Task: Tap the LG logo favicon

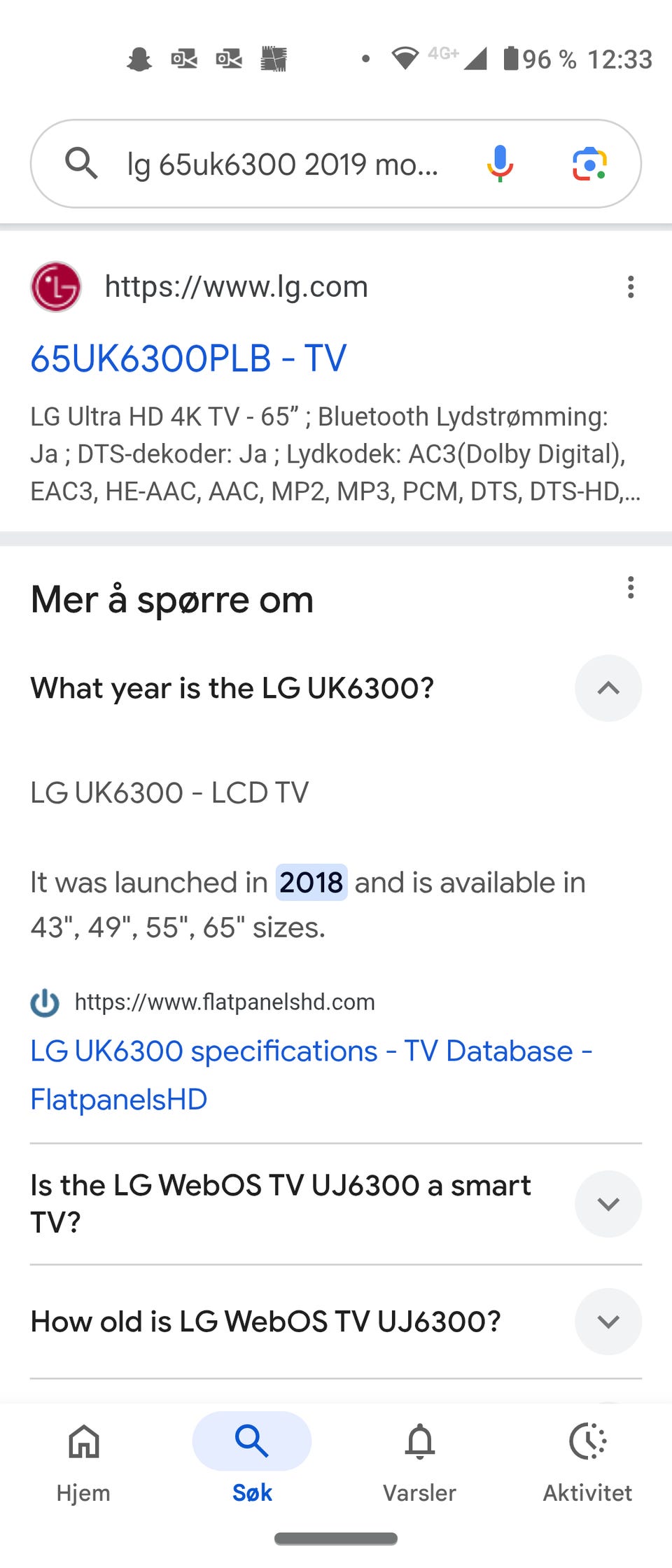Action: pos(56,287)
